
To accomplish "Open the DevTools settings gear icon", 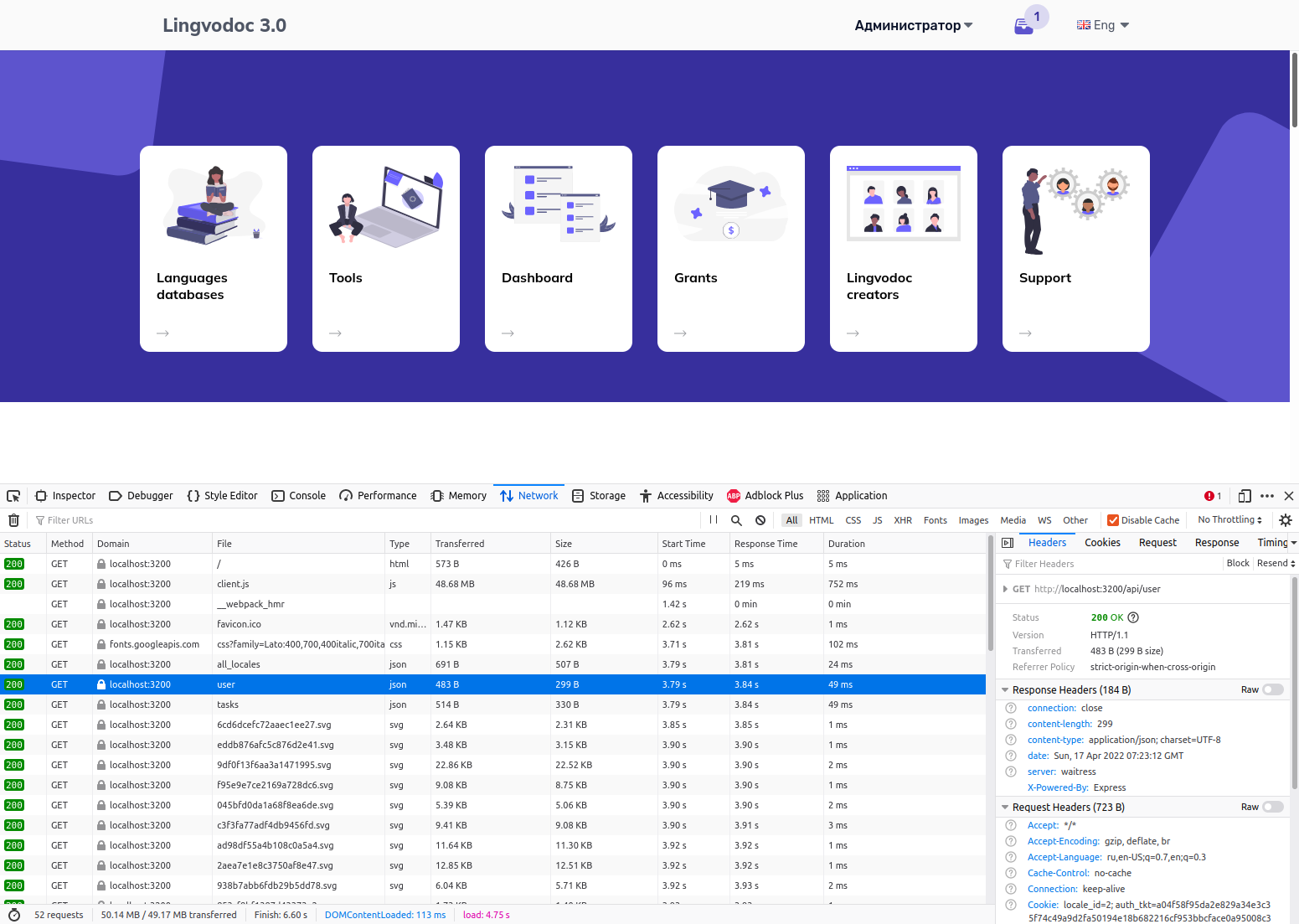I will (1286, 519).
